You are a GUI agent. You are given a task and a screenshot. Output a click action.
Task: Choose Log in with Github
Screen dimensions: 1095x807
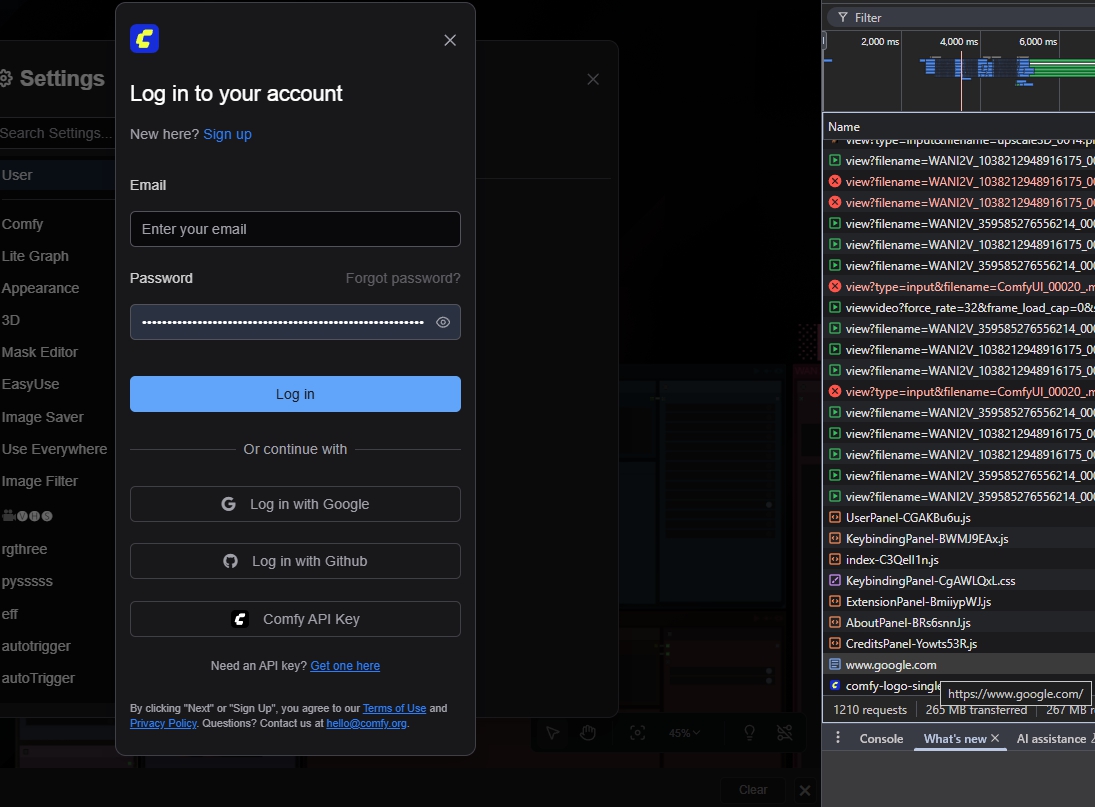click(295, 561)
